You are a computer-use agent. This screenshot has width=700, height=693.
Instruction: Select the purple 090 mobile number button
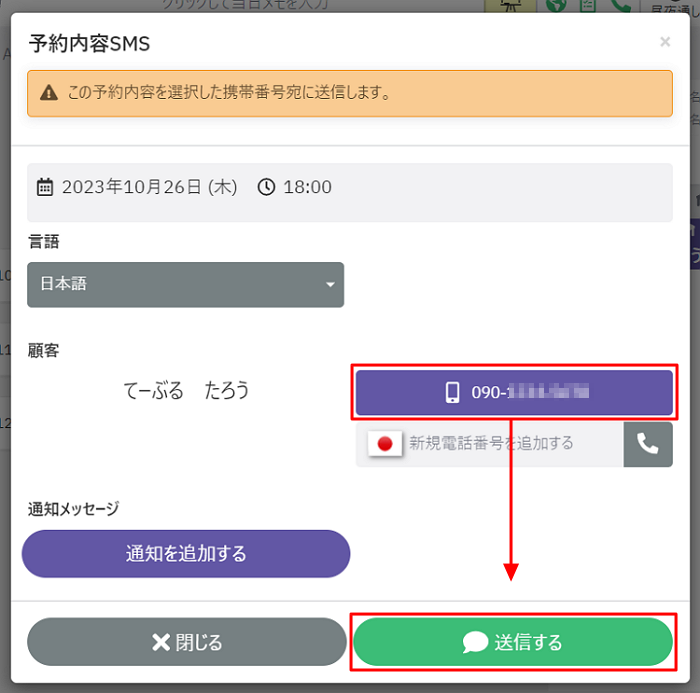point(514,392)
